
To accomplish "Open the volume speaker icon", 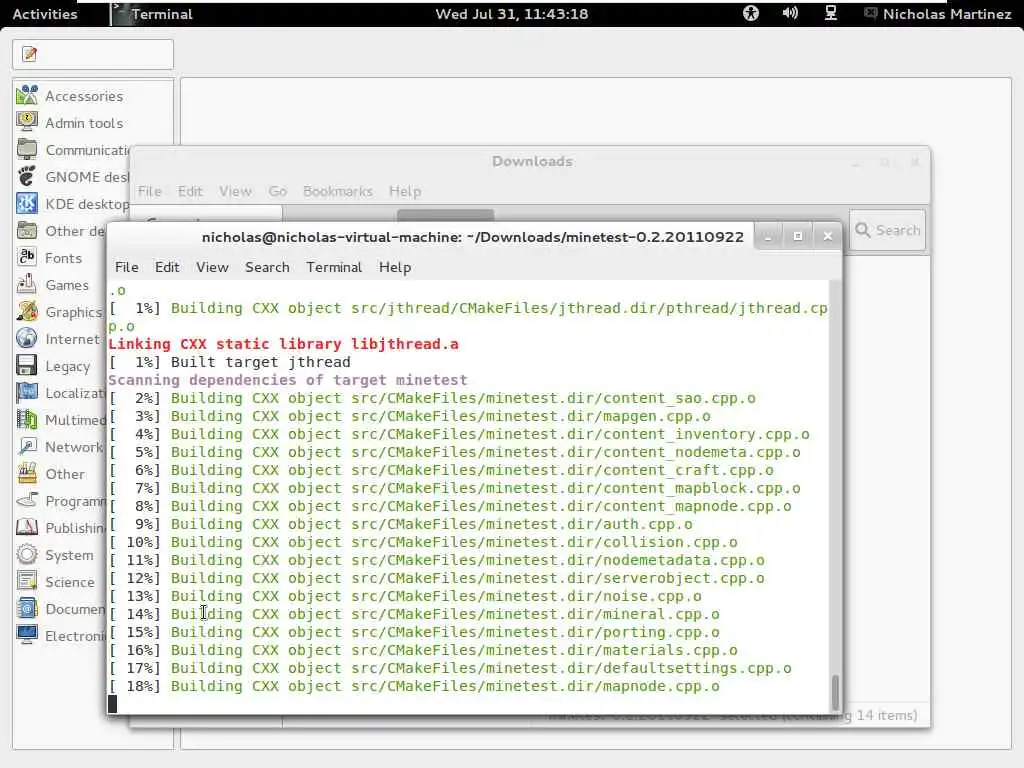I will pyautogui.click(x=790, y=13).
